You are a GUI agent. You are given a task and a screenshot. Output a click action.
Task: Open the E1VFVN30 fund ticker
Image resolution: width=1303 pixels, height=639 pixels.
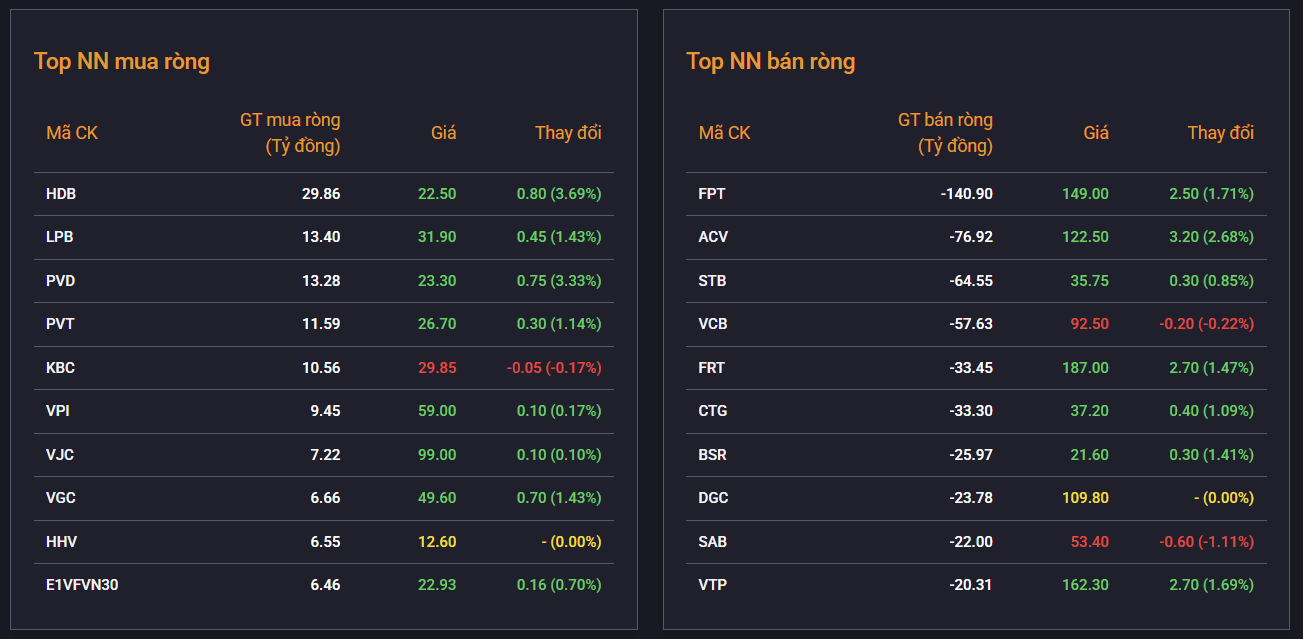82,585
